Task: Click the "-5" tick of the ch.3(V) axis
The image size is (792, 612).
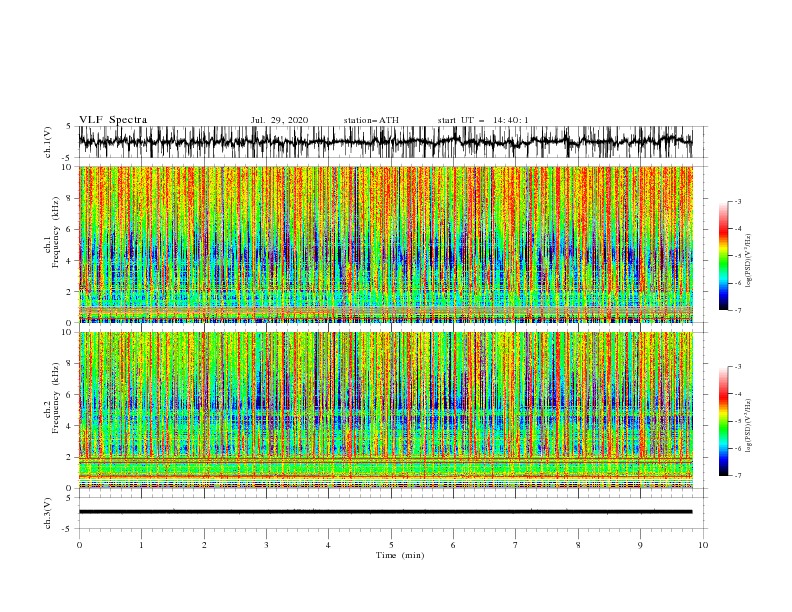Action: click(x=68, y=529)
